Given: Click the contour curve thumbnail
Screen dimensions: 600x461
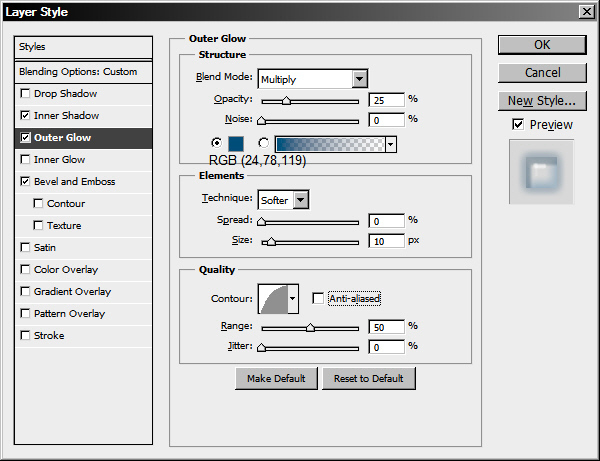Looking at the screenshot, I should pyautogui.click(x=272, y=298).
